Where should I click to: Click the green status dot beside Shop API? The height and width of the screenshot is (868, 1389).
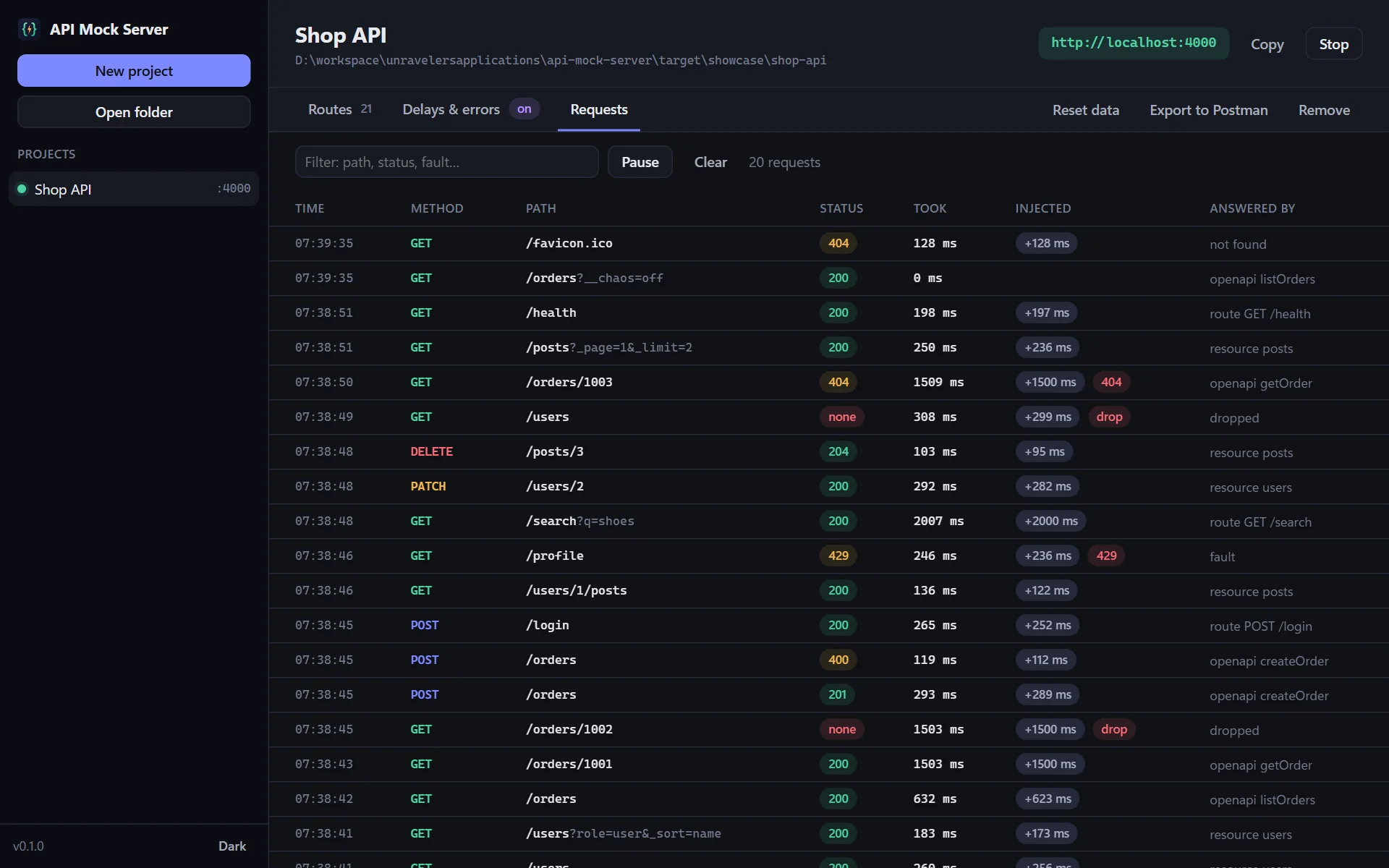pos(22,189)
